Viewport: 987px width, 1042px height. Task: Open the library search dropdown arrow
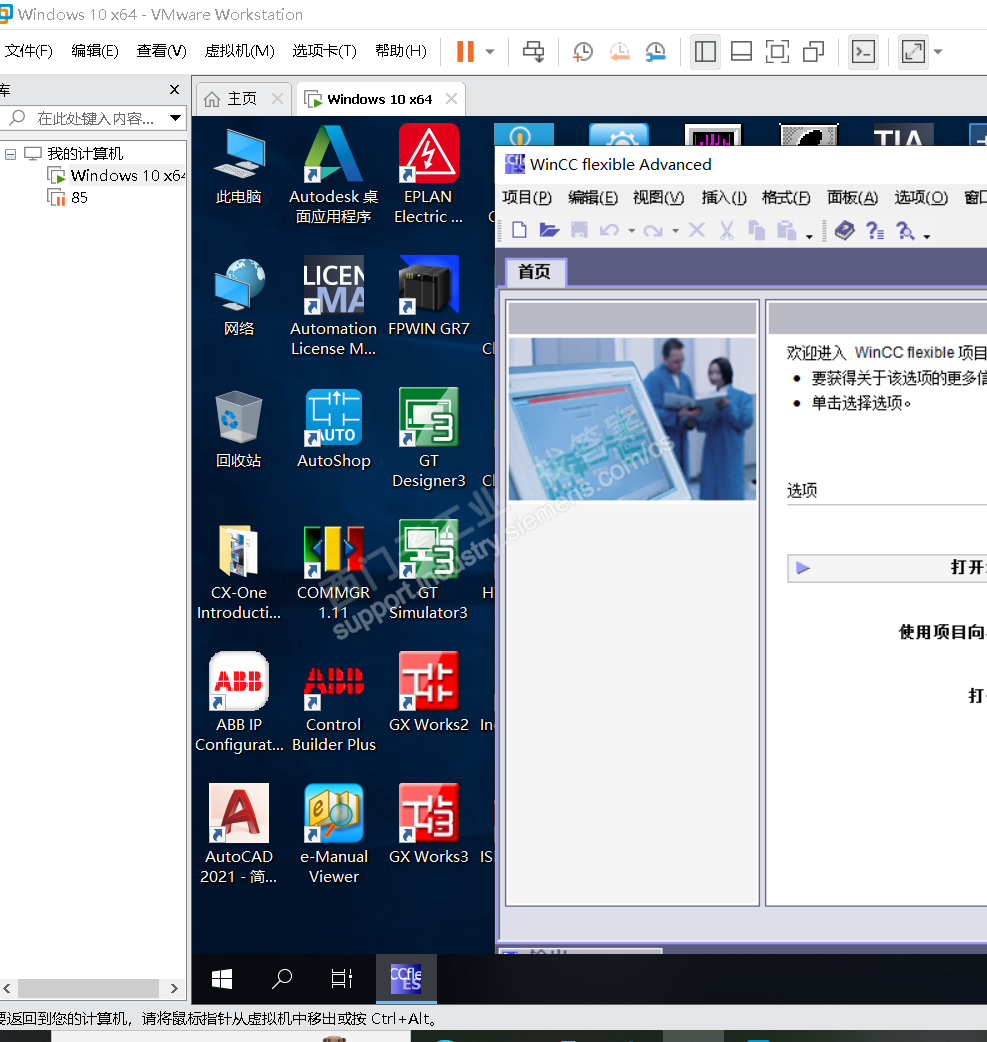tap(175, 118)
